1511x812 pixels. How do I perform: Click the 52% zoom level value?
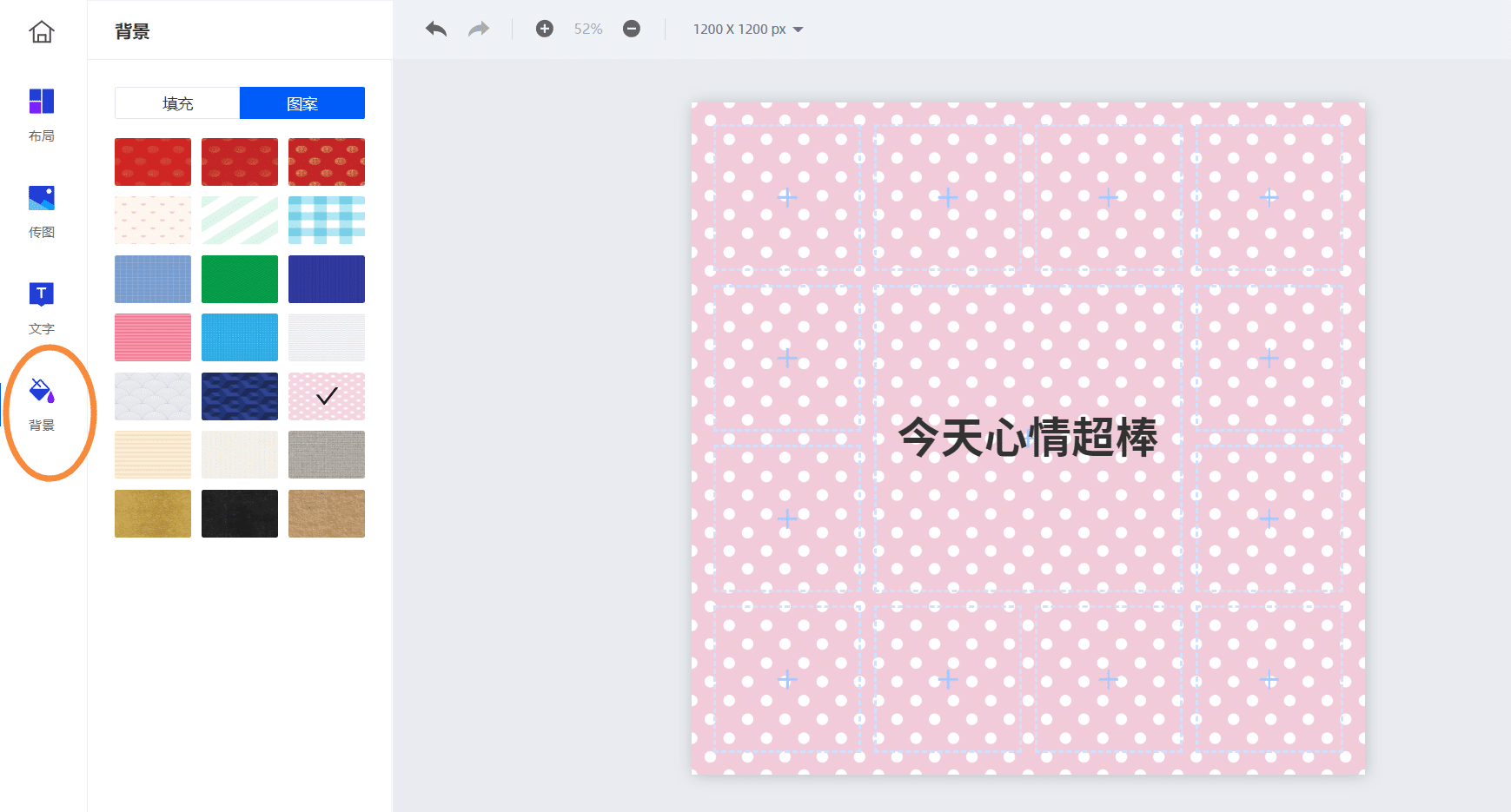tap(588, 29)
